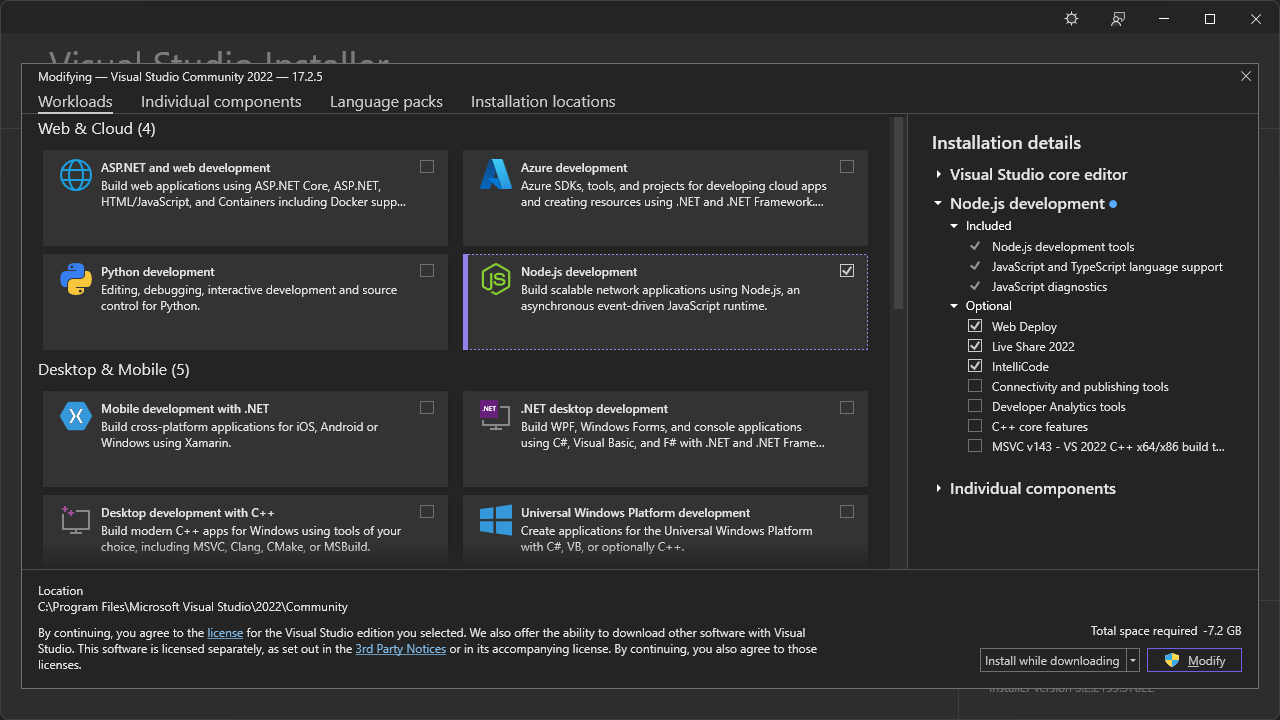Click the Azure development logo icon

click(x=496, y=175)
